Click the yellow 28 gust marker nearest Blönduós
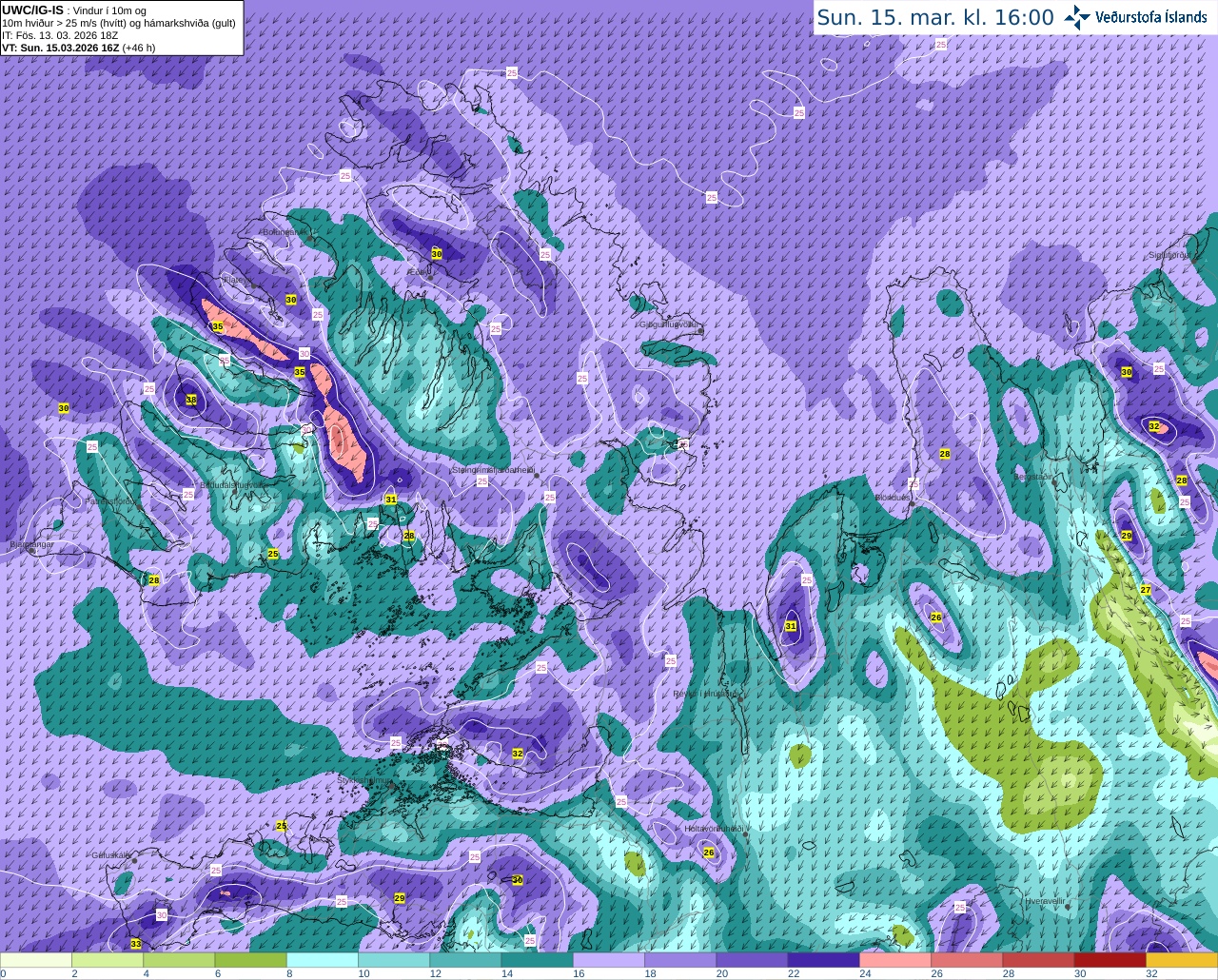 [945, 454]
